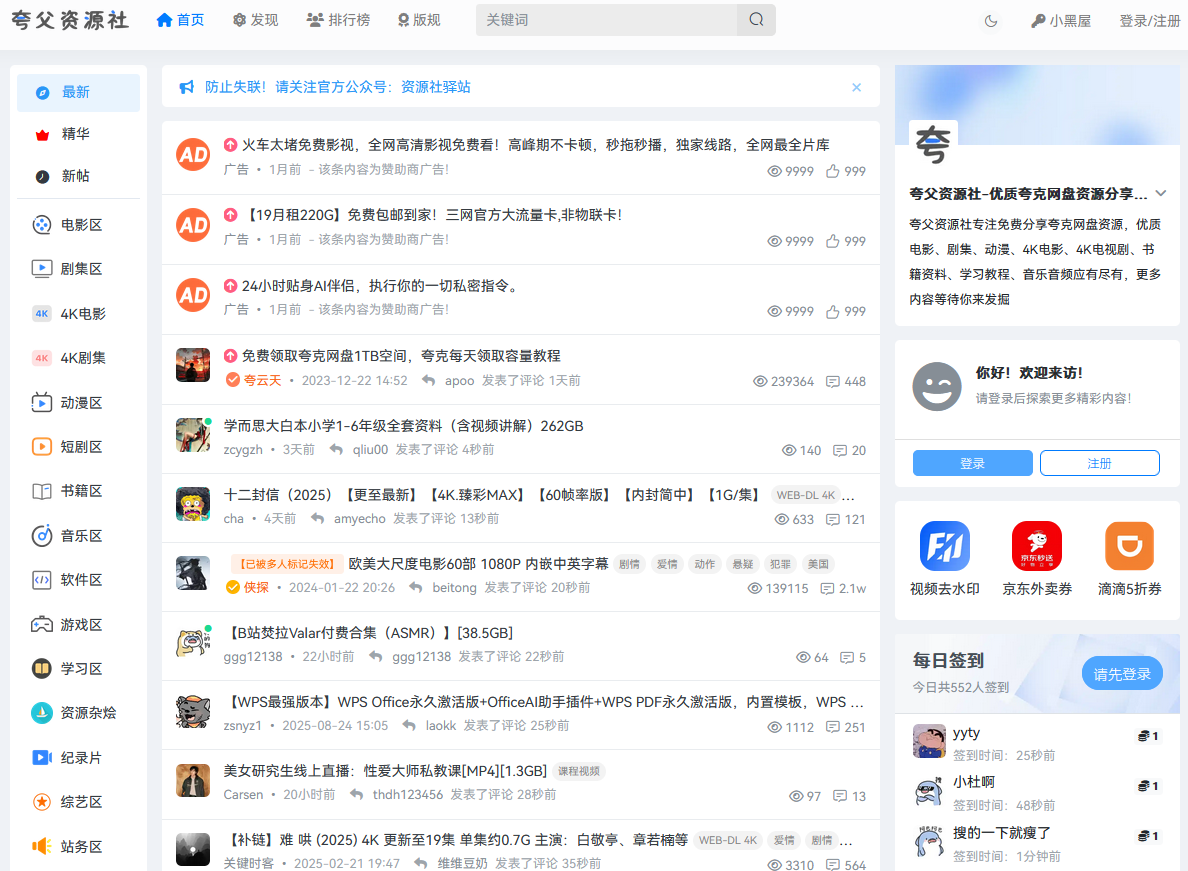Click the 滴滴5折券 orange icon
The height and width of the screenshot is (871, 1188).
click(1129, 546)
